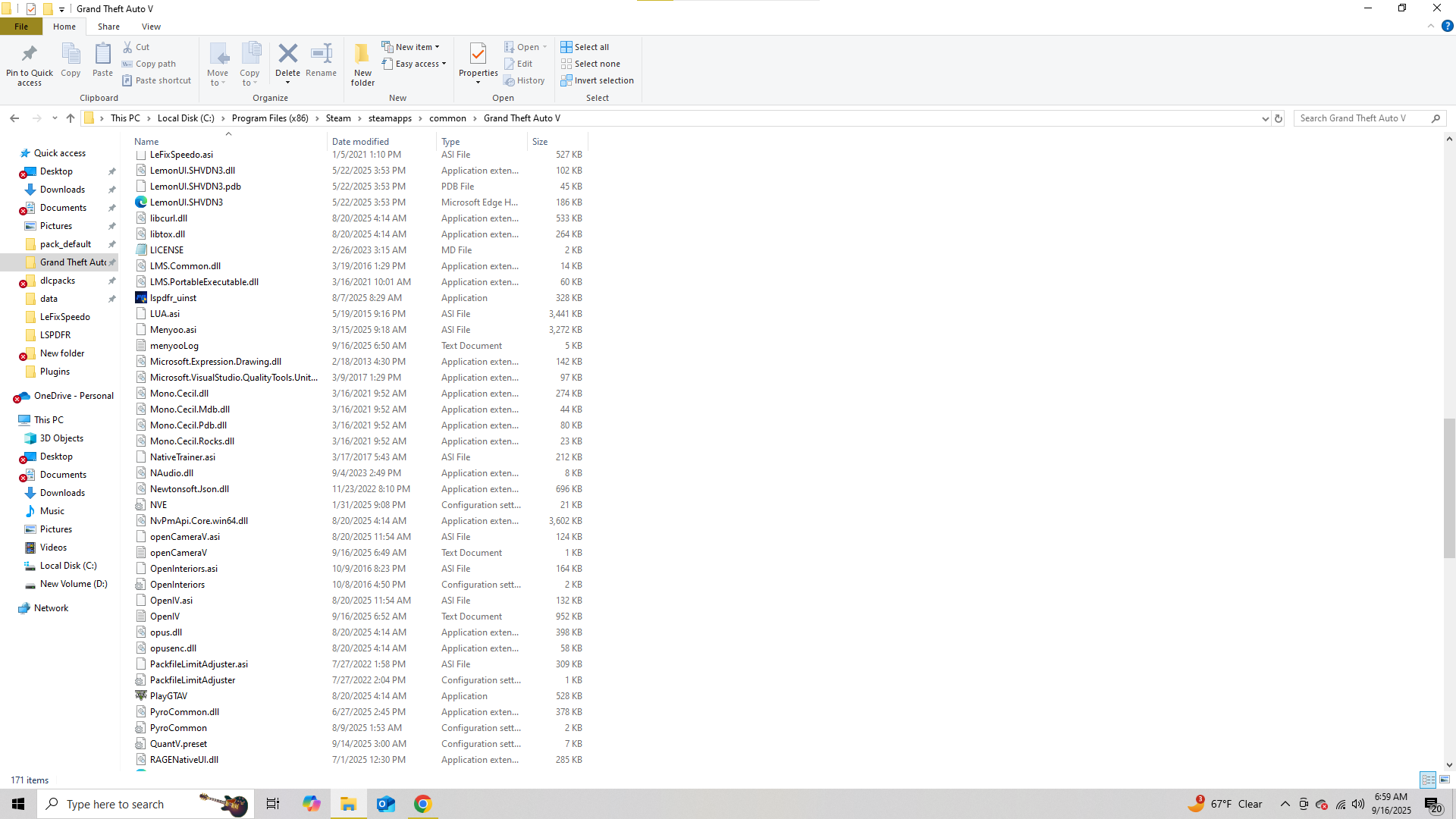This screenshot has width=1456, height=819.
Task: Click Pin to Quick access icon
Action: coord(30,55)
